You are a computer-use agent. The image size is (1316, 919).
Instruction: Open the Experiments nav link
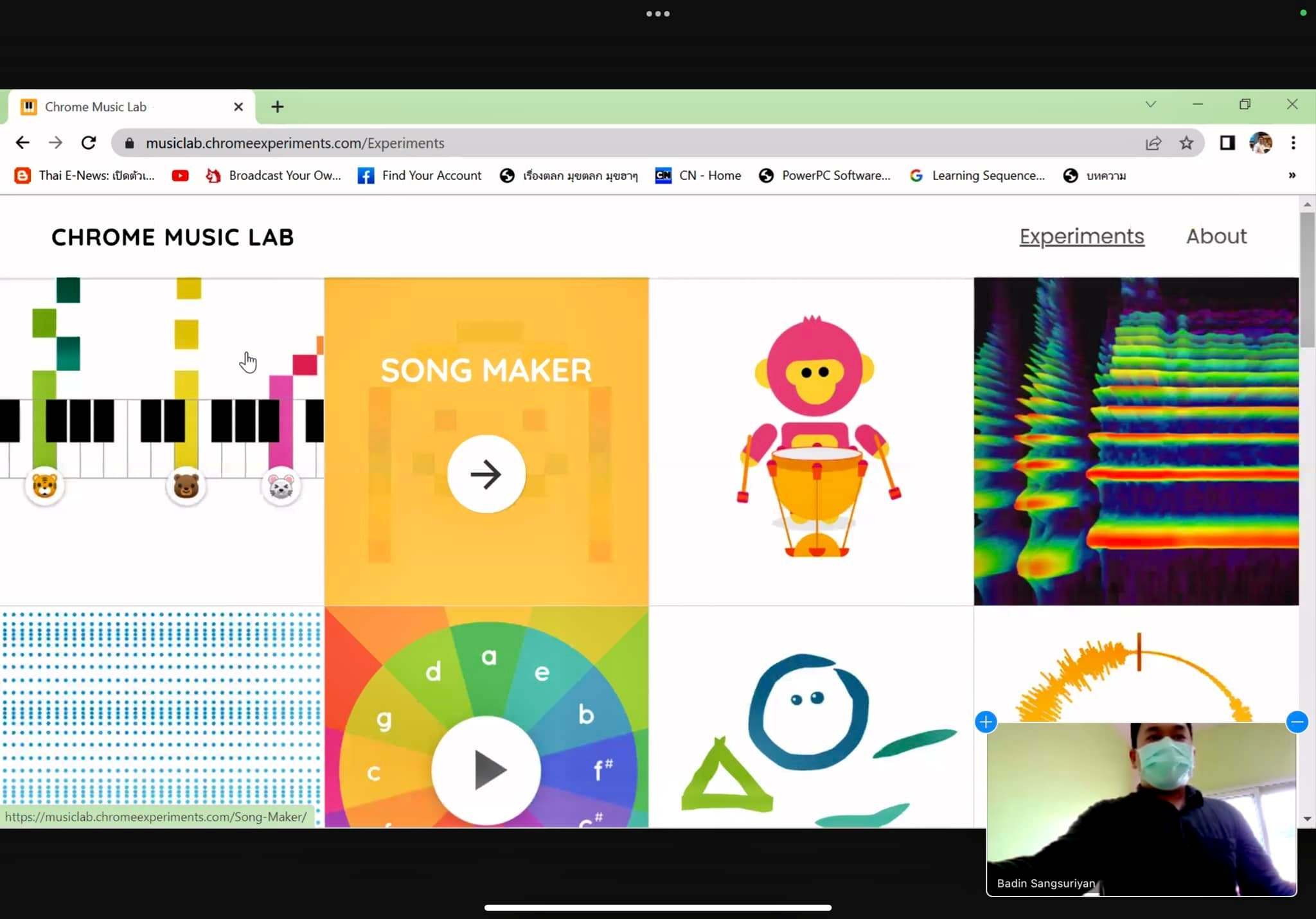1081,236
